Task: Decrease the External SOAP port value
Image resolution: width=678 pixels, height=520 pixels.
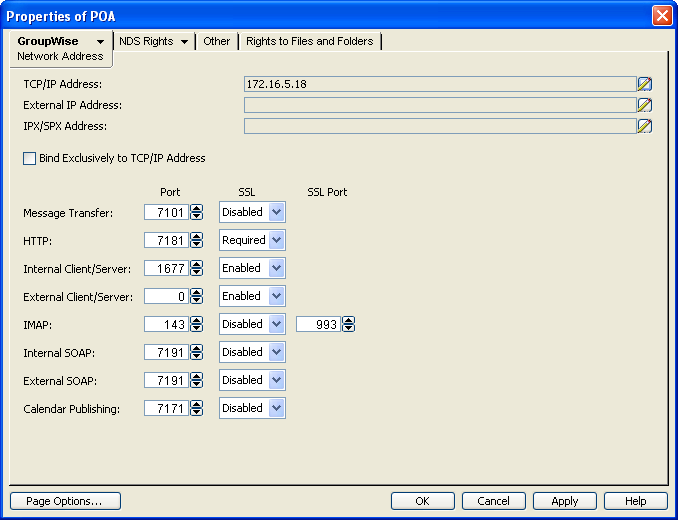Action: coord(197,384)
